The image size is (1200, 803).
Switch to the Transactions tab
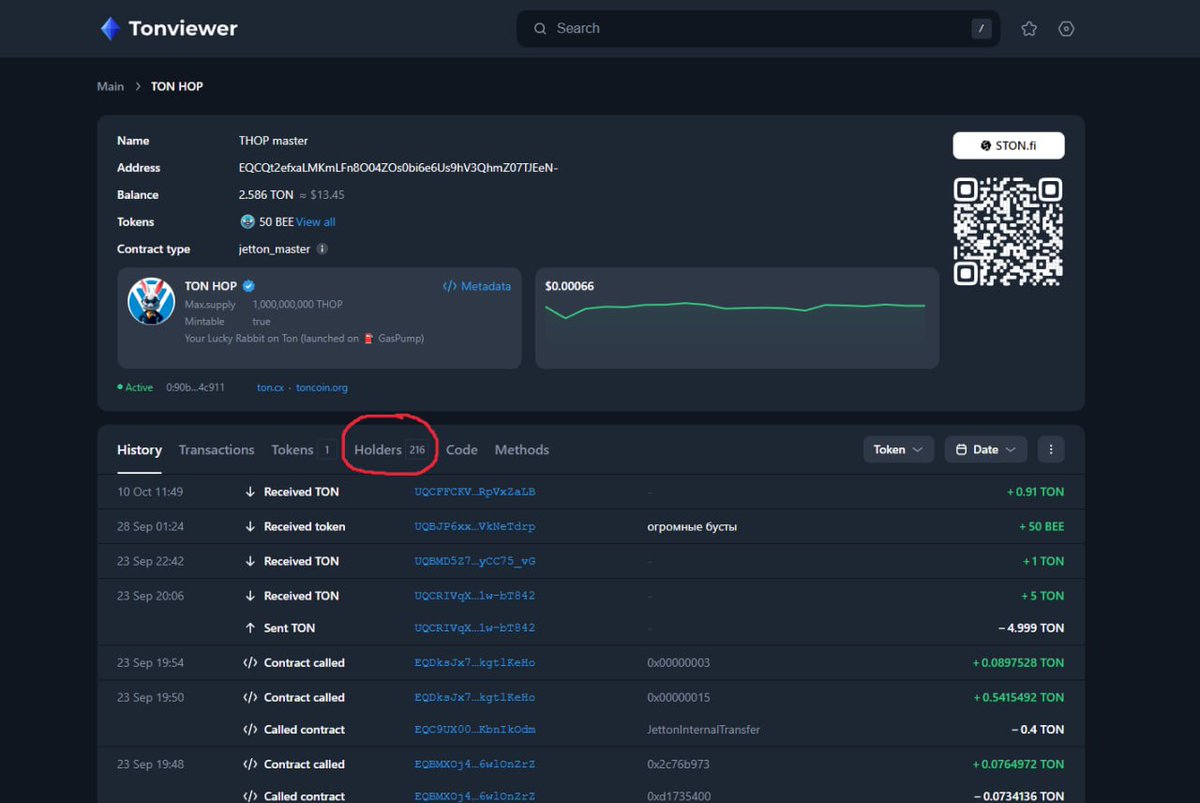[216, 450]
